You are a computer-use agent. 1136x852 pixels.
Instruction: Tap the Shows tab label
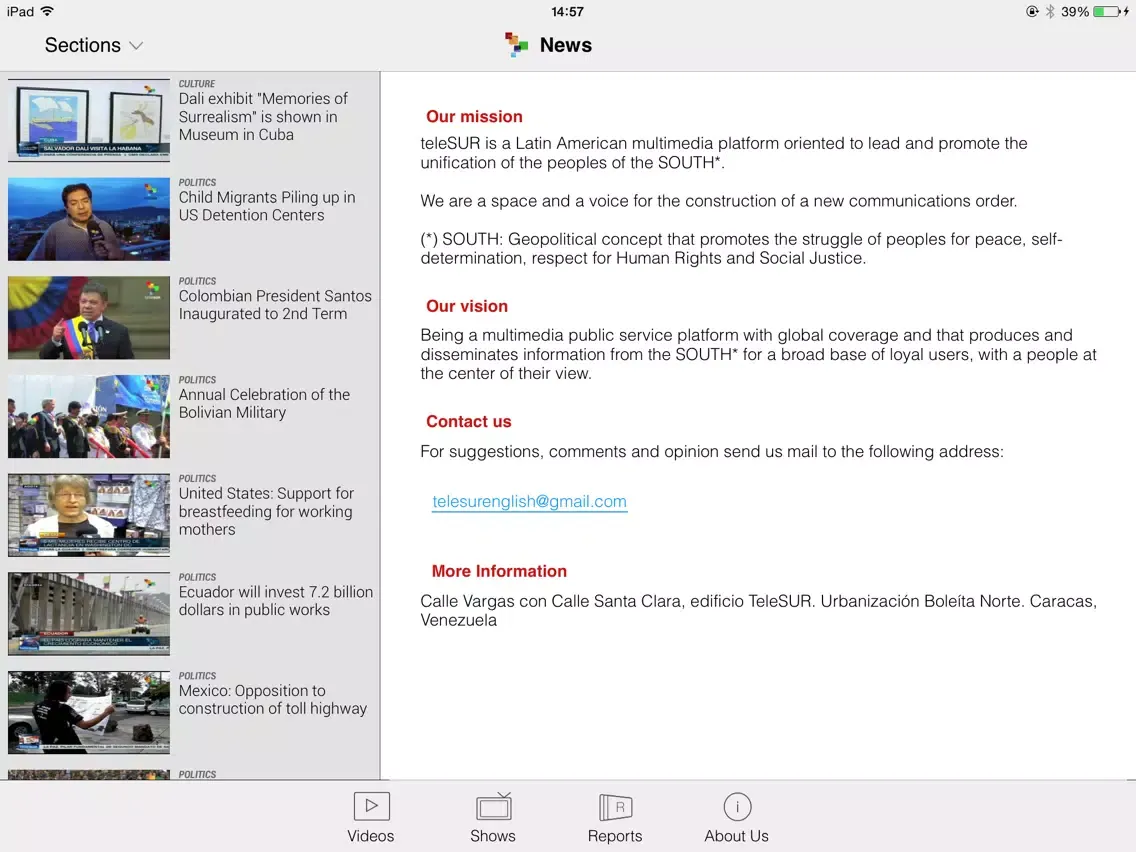tap(493, 835)
